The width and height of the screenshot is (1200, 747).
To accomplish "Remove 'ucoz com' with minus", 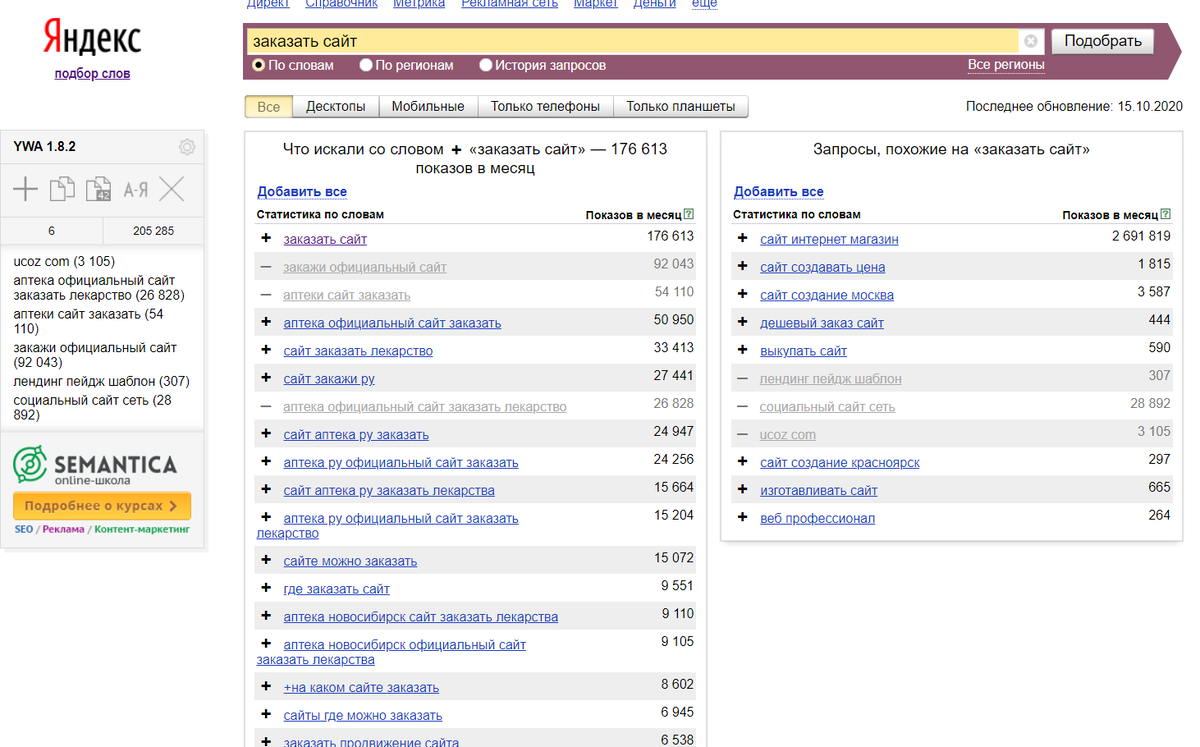I will click(x=743, y=434).
